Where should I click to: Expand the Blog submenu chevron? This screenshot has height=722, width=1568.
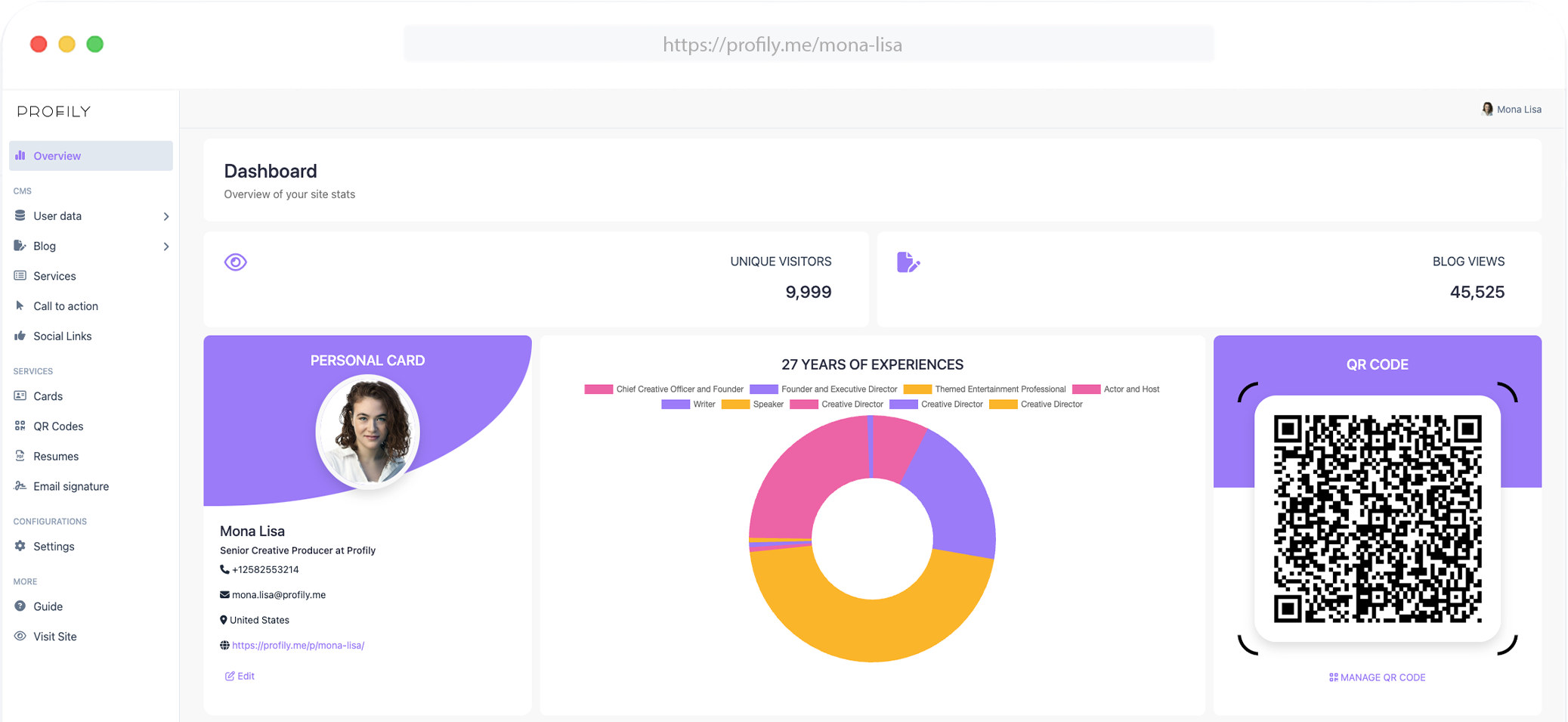166,246
